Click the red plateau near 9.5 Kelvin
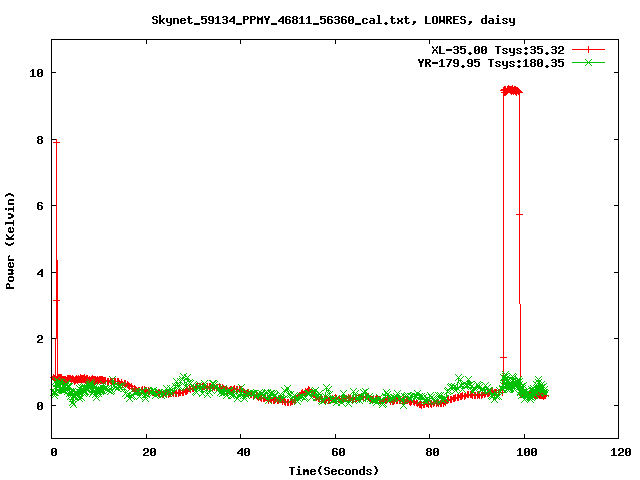 pos(511,91)
